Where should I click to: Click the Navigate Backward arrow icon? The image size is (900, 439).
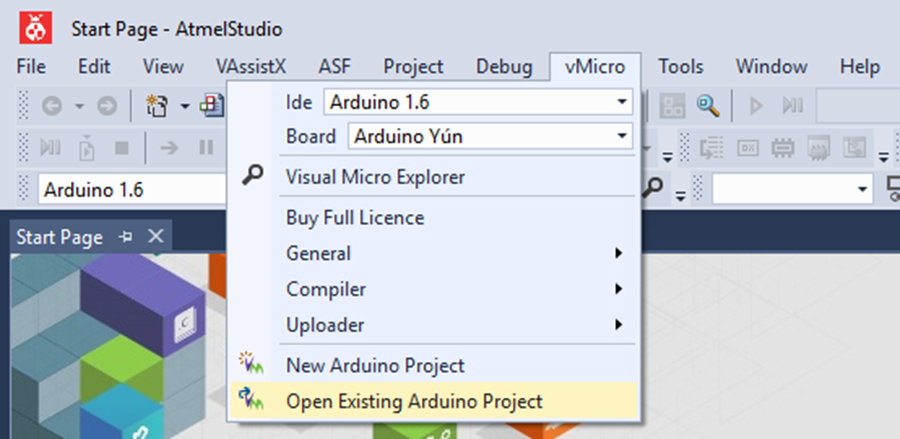52,106
